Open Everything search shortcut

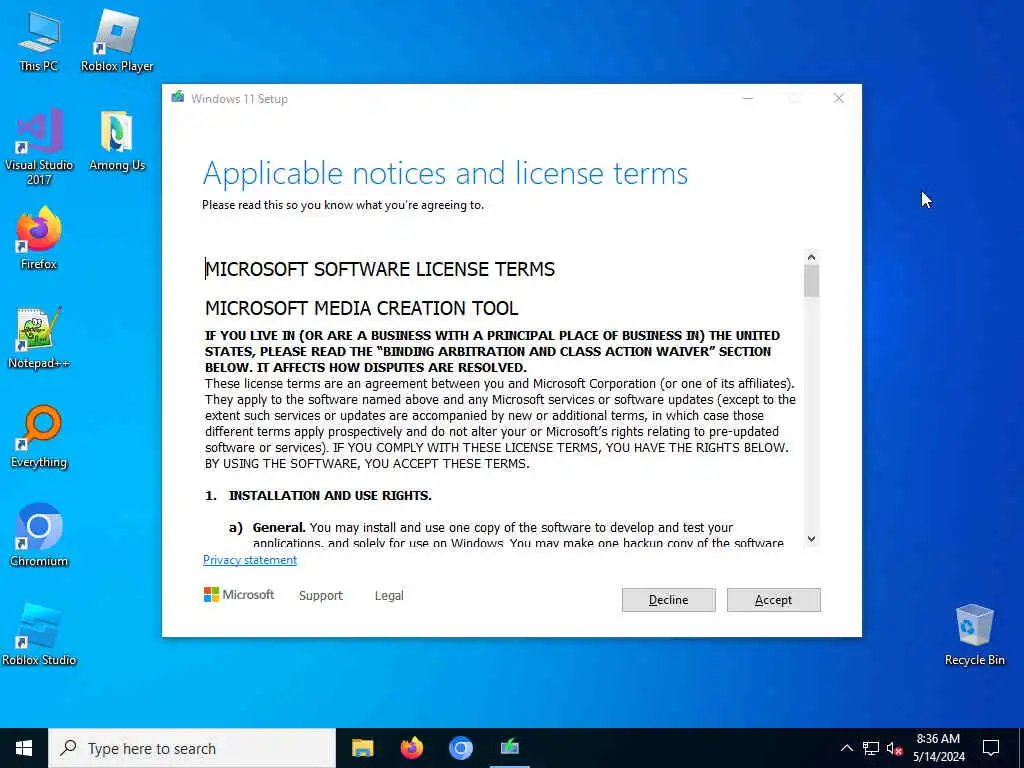point(39,437)
